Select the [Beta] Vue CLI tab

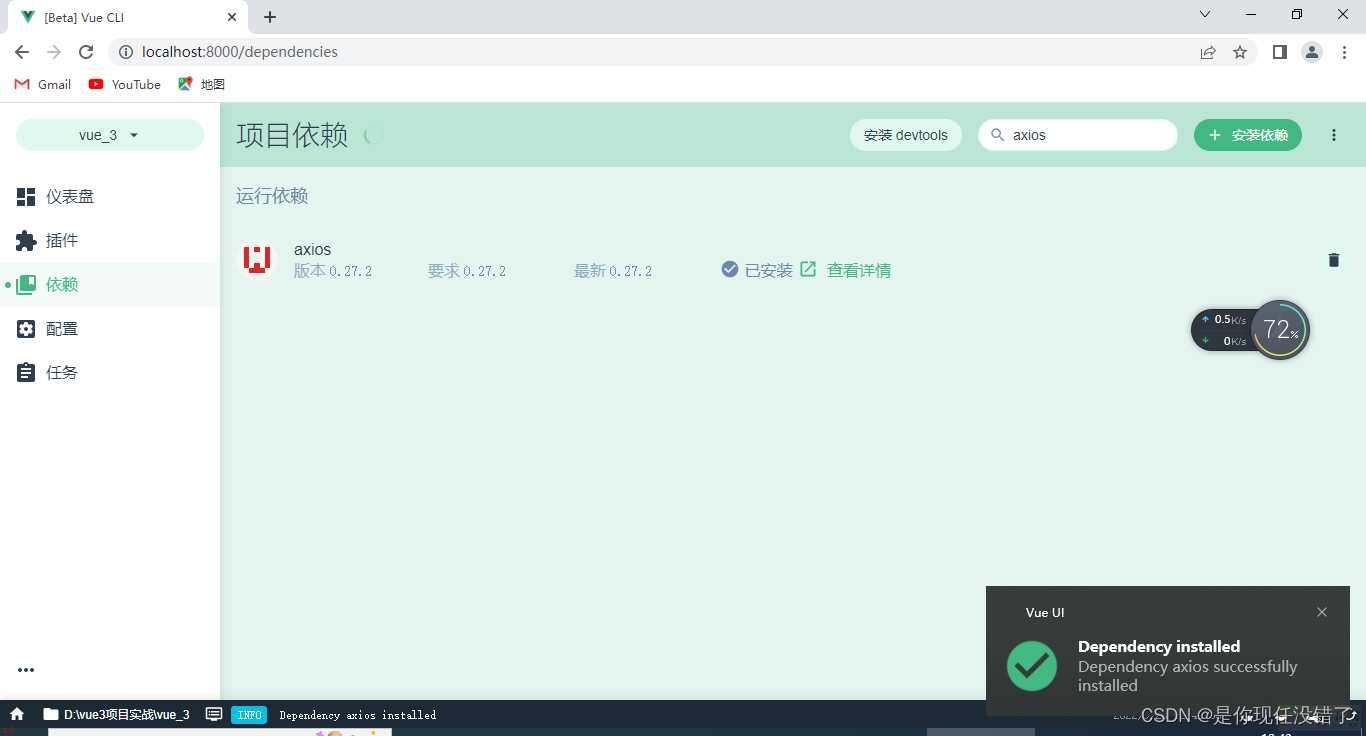128,17
